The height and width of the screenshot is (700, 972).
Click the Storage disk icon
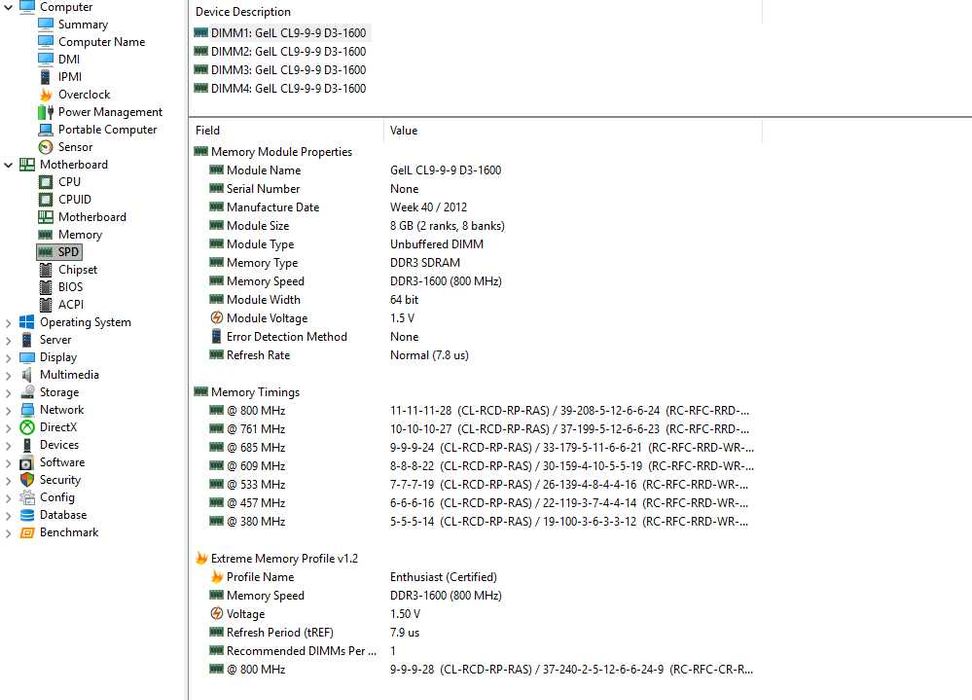[x=27, y=392]
